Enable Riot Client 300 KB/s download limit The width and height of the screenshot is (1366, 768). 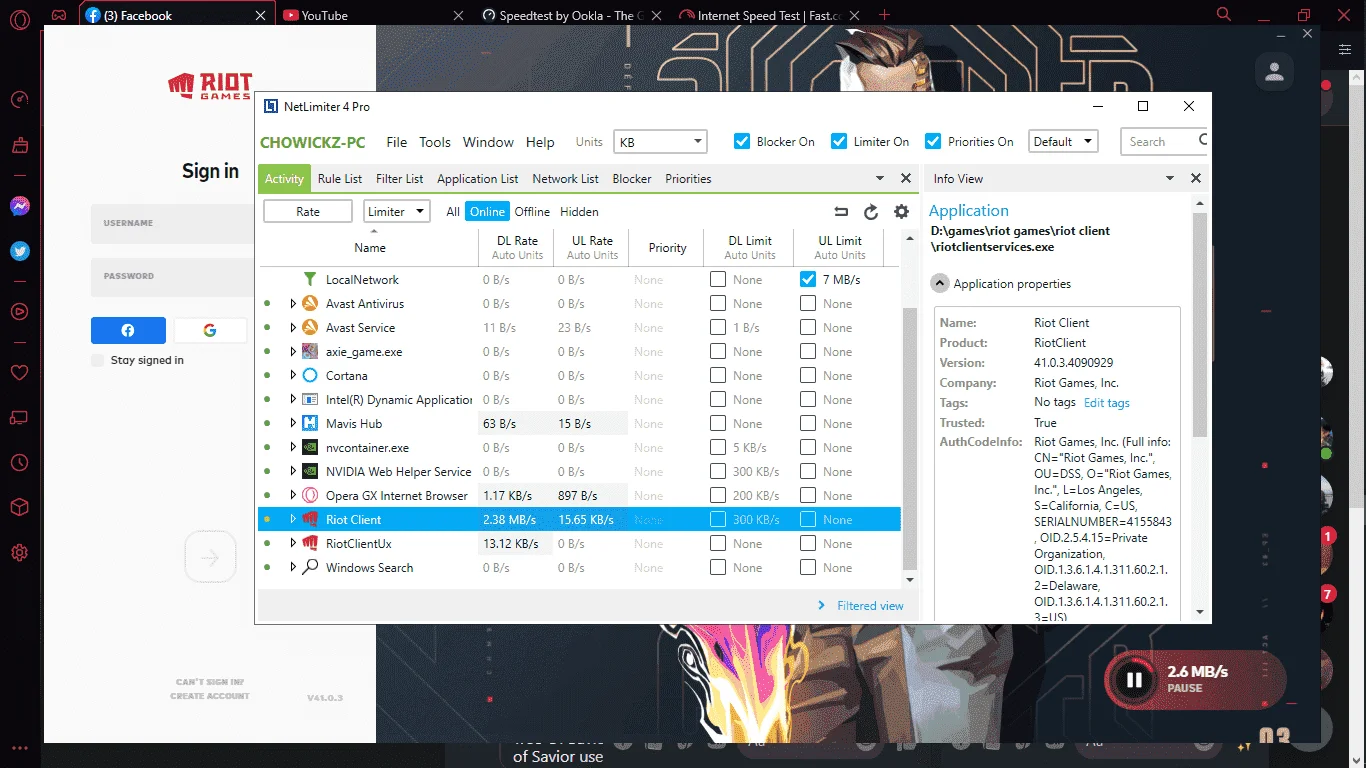[x=718, y=520]
